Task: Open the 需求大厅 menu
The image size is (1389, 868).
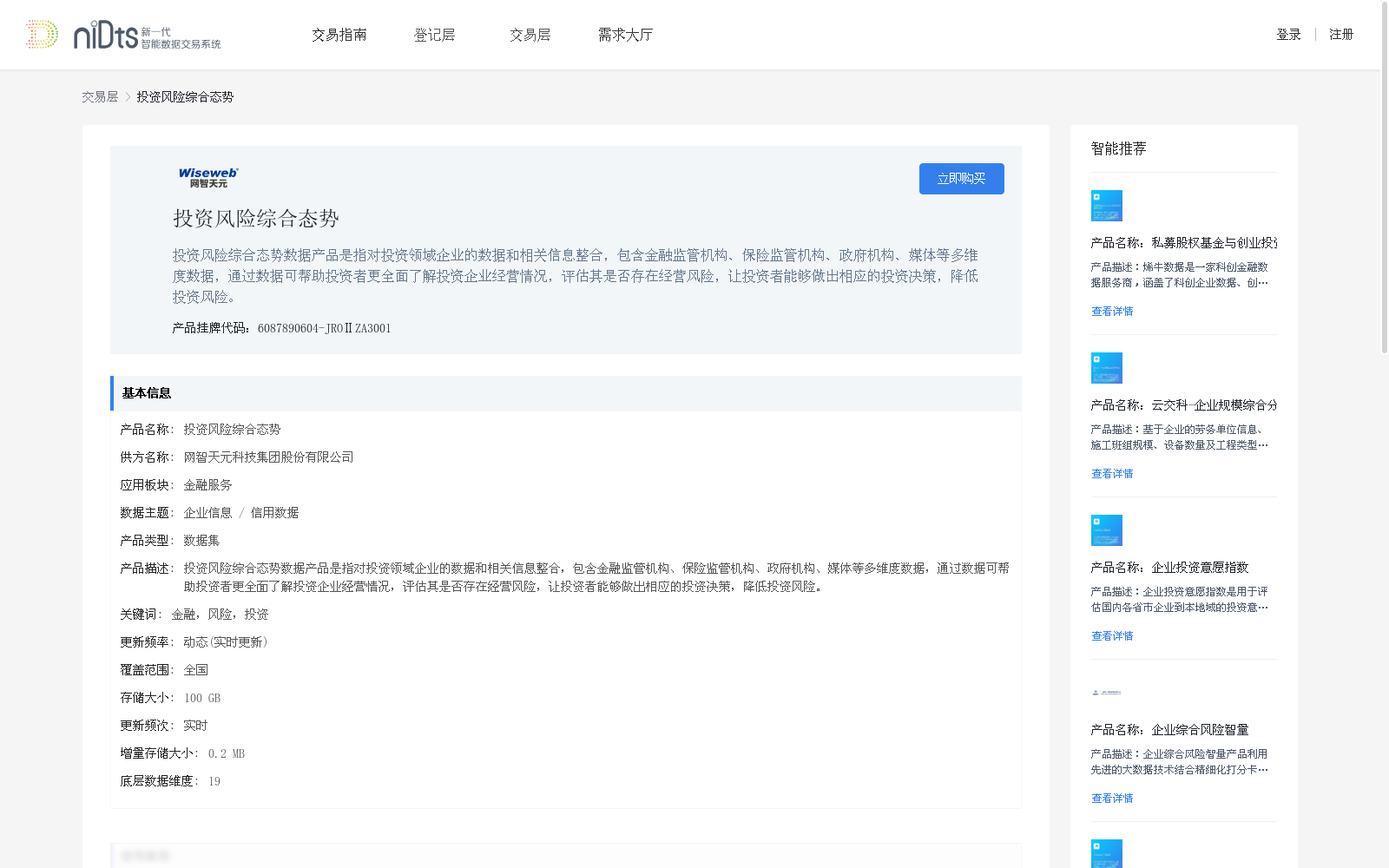Action: click(x=625, y=35)
